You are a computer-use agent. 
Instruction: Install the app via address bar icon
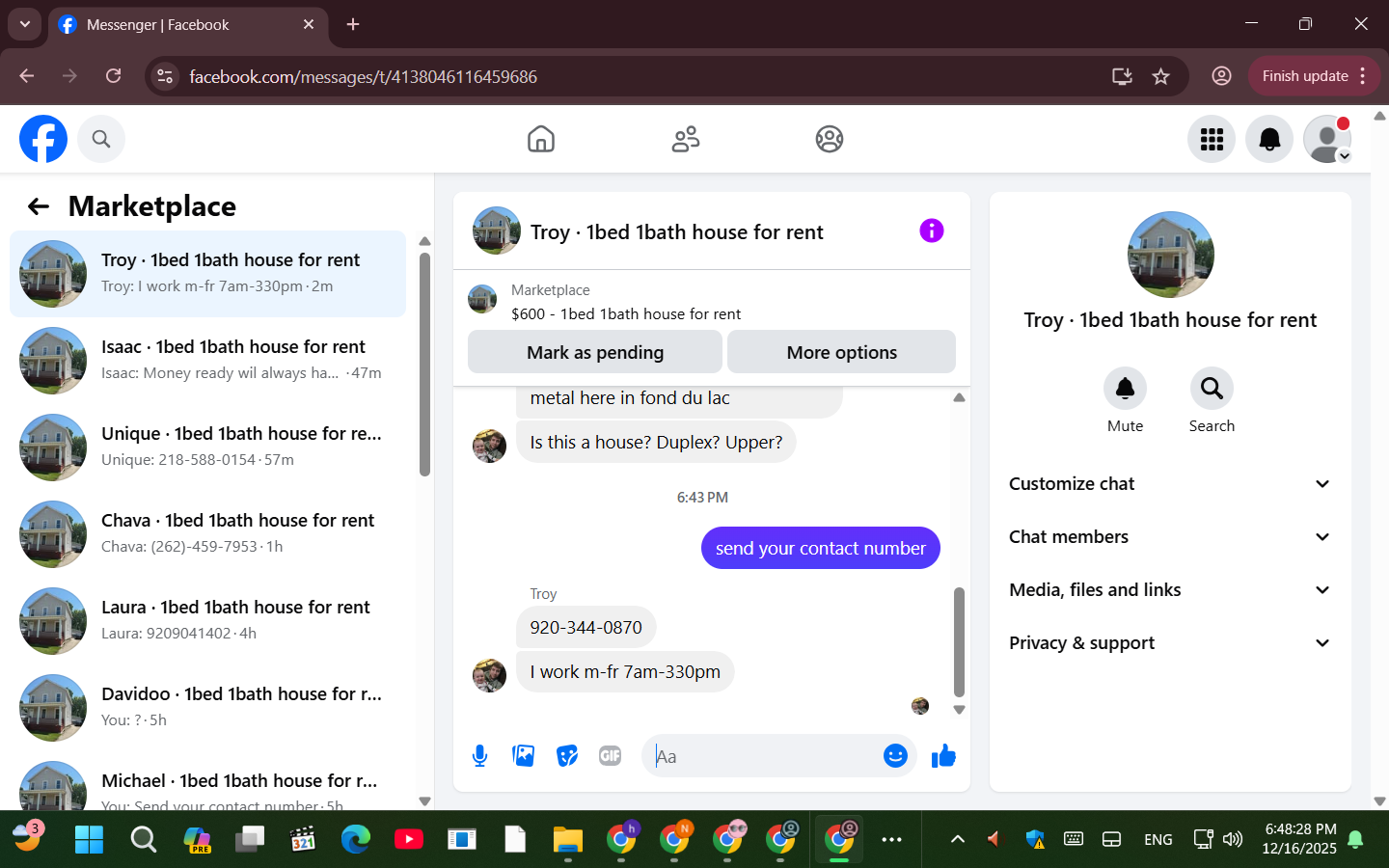[x=1122, y=76]
